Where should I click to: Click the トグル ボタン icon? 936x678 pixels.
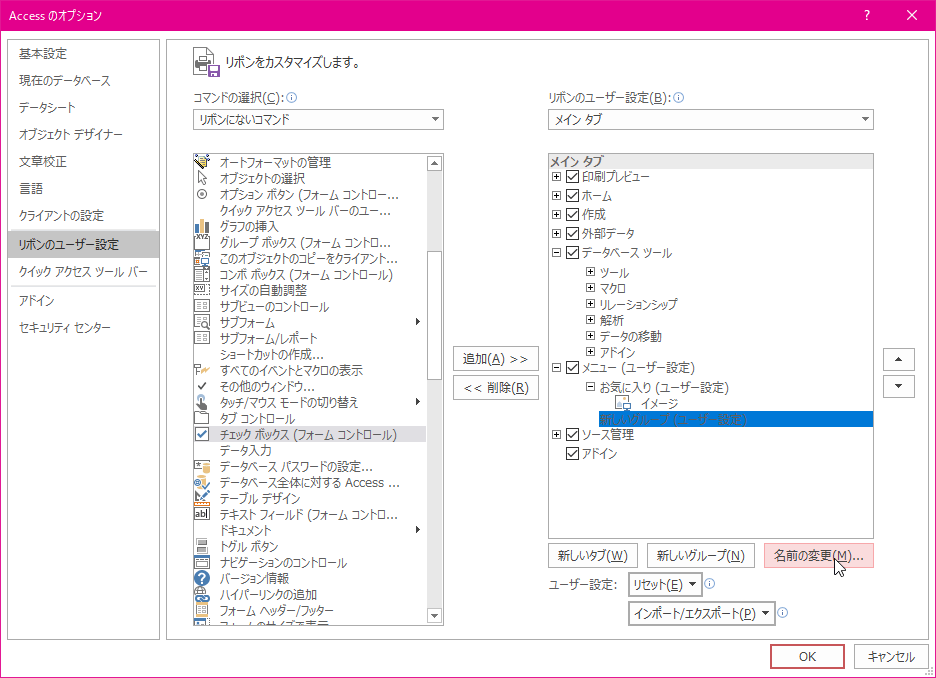(x=202, y=546)
